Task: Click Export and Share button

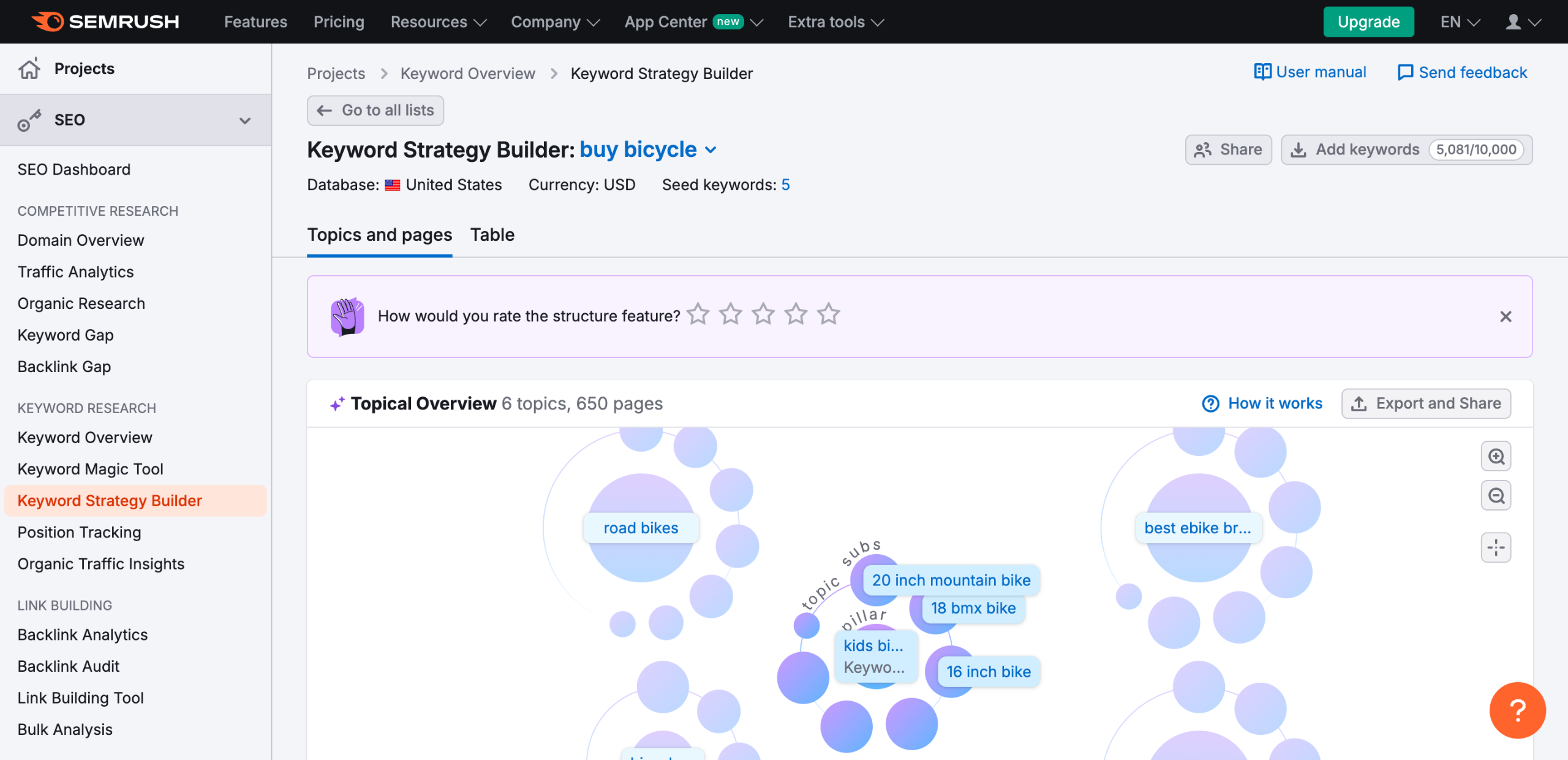Action: tap(1426, 403)
